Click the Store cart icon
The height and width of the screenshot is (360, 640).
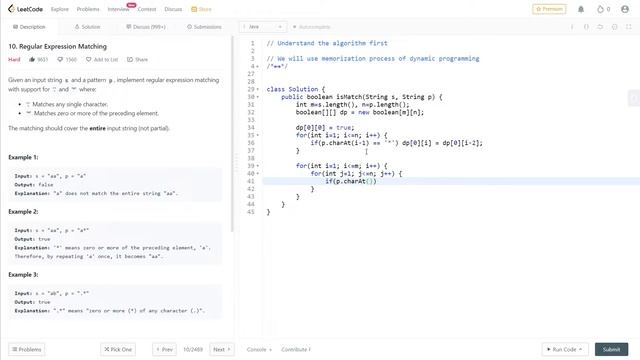(194, 9)
